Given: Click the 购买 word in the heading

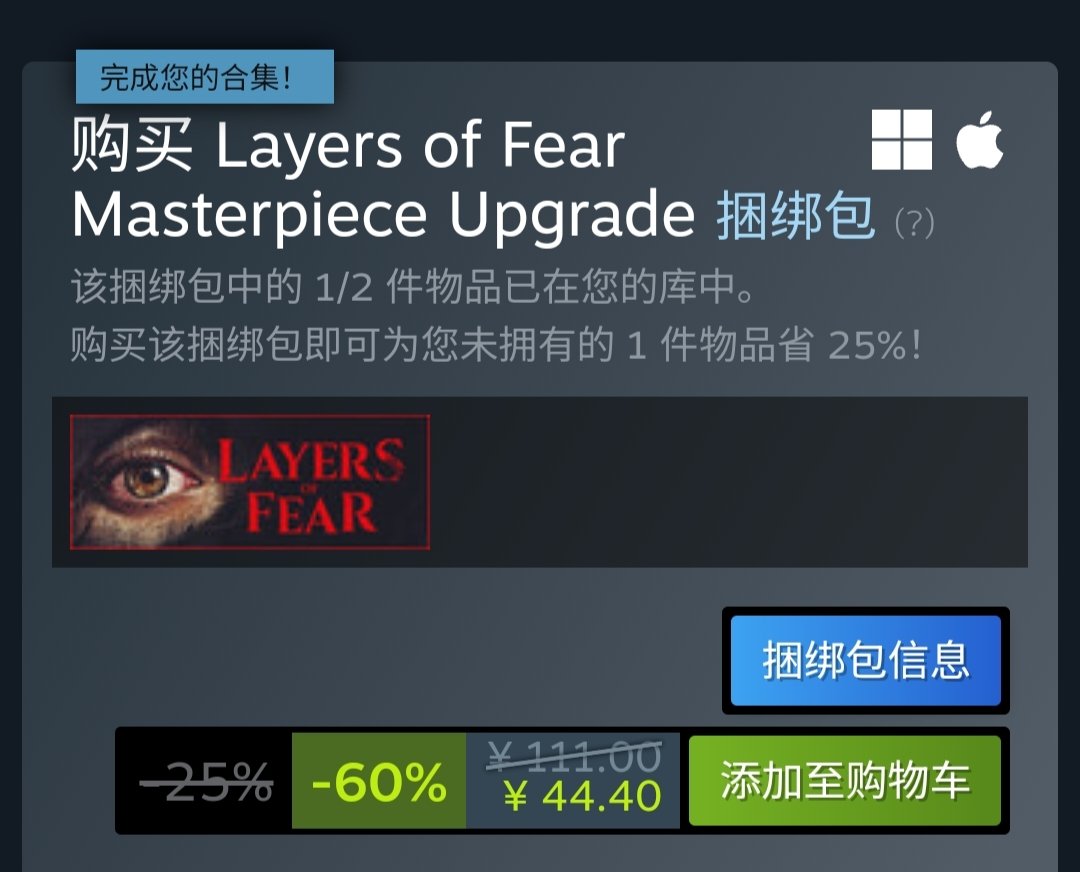Looking at the screenshot, I should click(132, 144).
